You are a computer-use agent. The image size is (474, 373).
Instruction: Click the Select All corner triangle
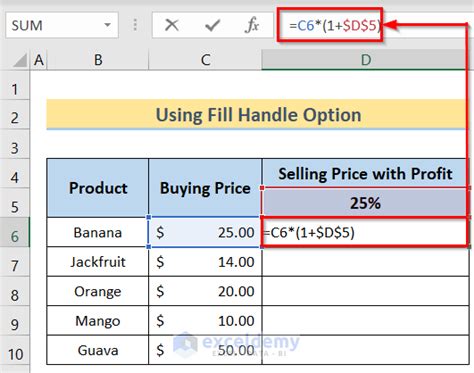(x=20, y=60)
